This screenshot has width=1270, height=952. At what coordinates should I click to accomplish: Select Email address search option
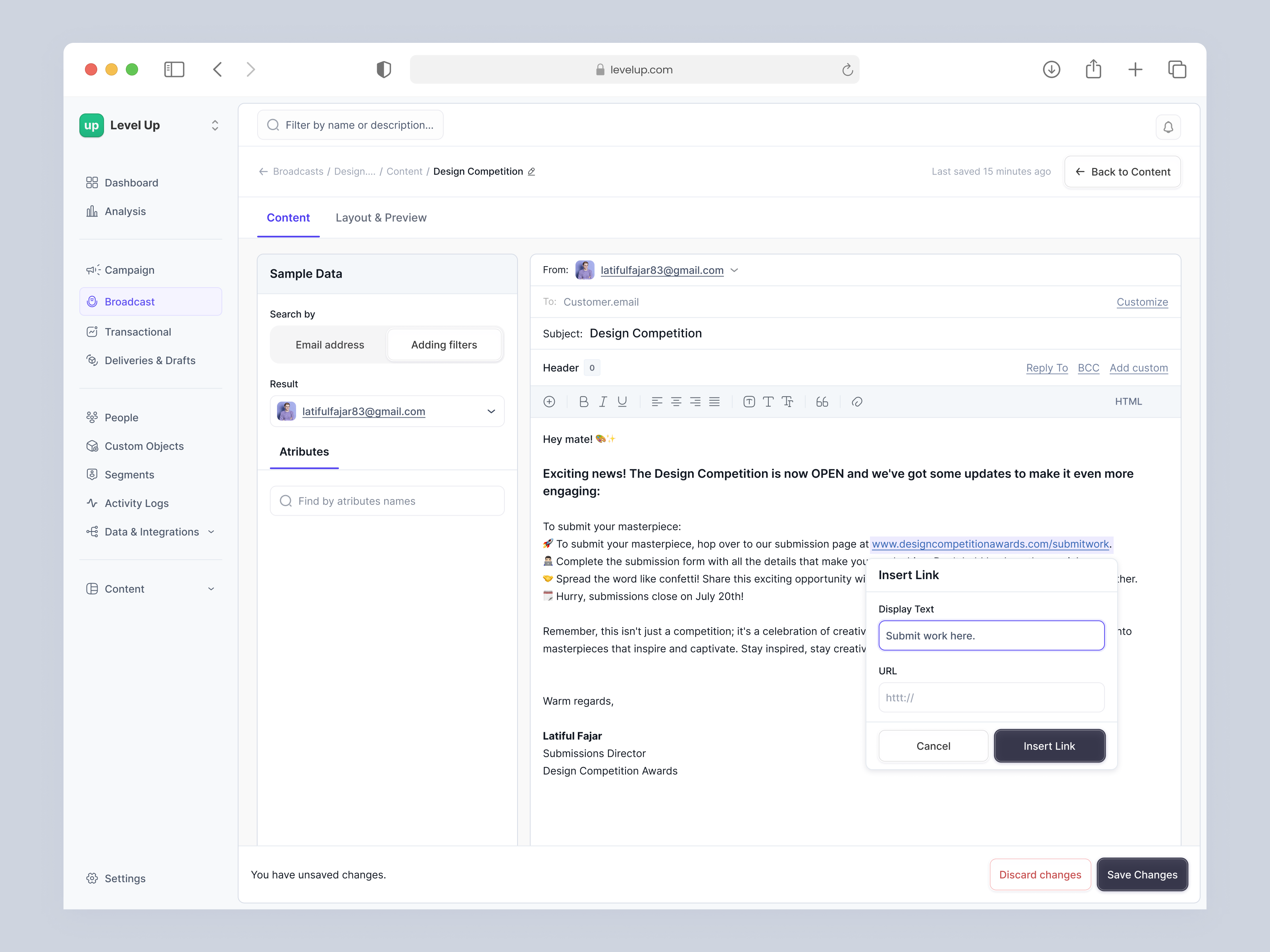click(x=329, y=345)
